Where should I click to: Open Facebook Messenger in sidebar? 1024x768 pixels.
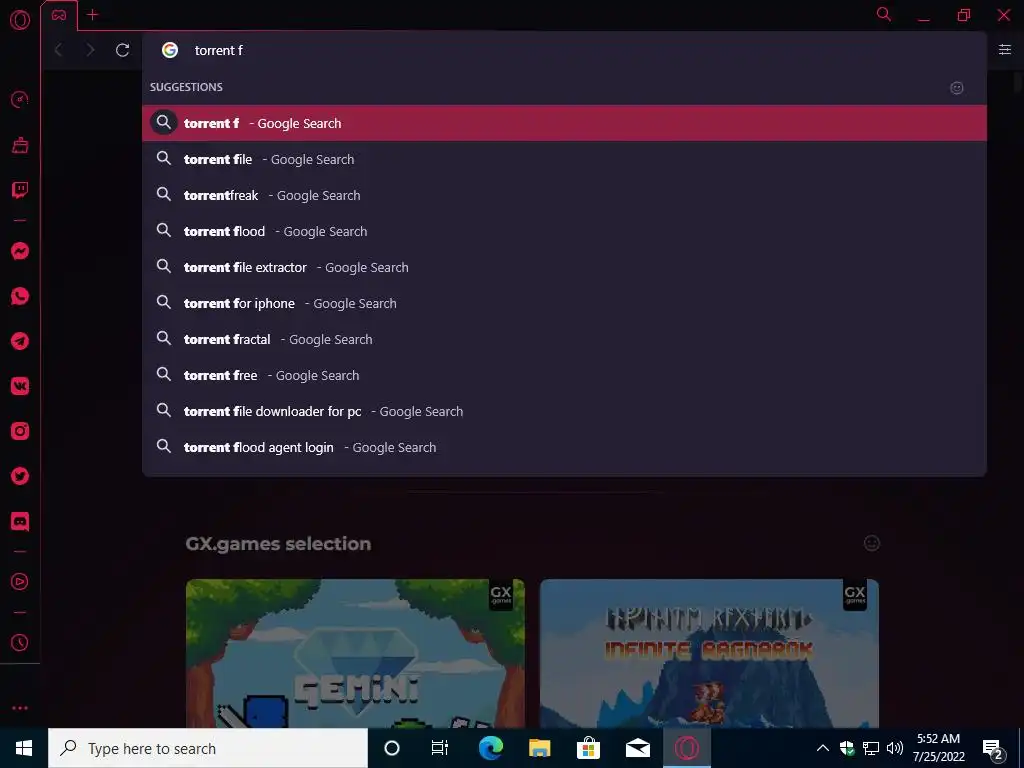pos(20,251)
